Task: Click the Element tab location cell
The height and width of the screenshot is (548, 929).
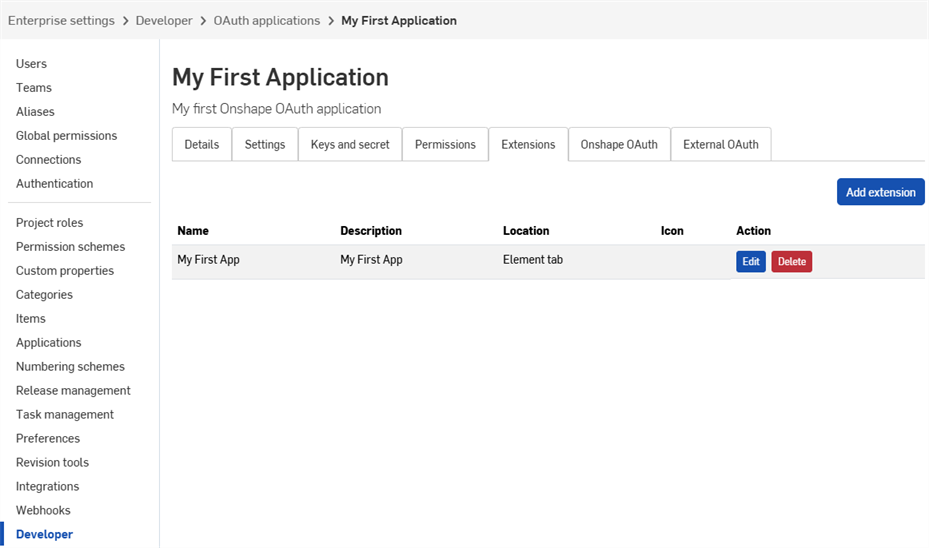Action: 533,259
